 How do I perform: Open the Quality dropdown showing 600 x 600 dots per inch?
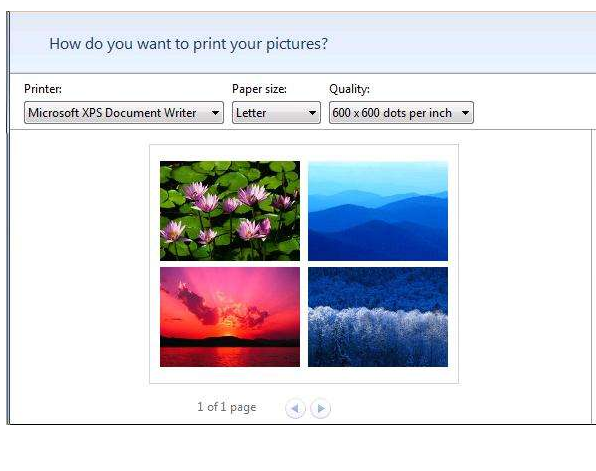(x=401, y=113)
